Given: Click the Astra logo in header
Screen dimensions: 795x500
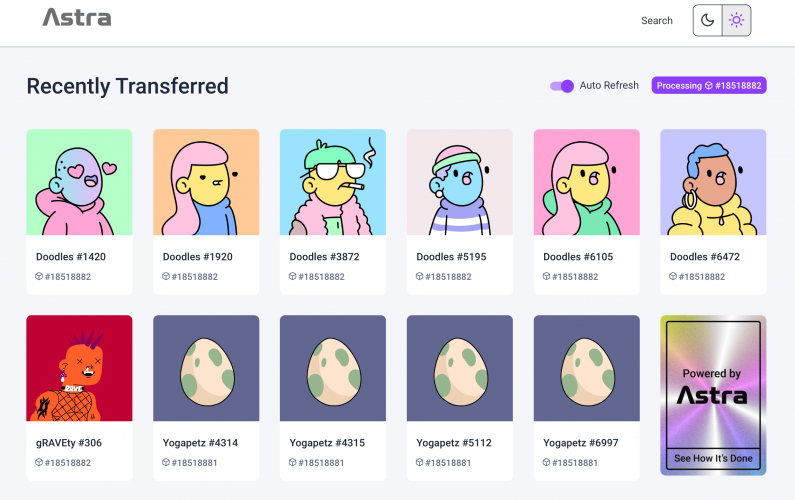Looking at the screenshot, I should [x=77, y=17].
